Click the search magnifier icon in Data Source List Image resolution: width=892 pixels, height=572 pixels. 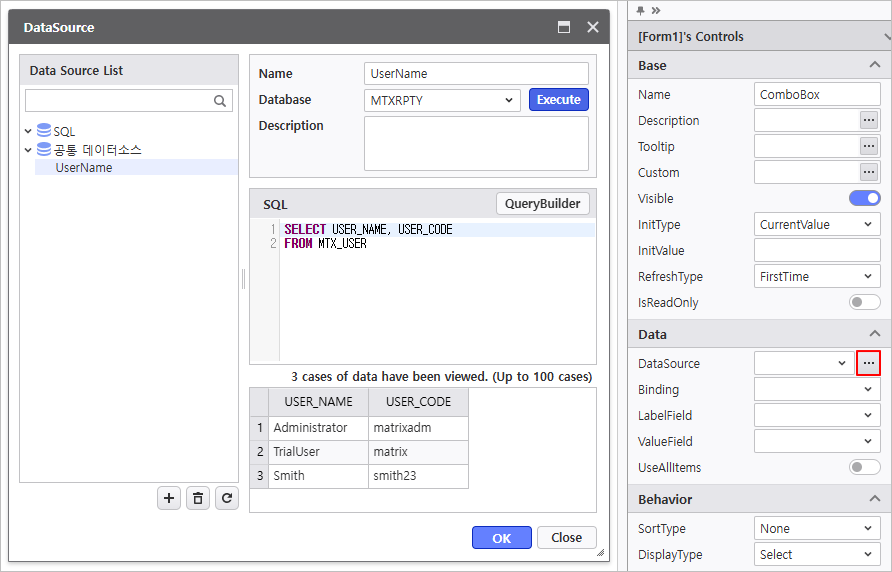(x=220, y=101)
